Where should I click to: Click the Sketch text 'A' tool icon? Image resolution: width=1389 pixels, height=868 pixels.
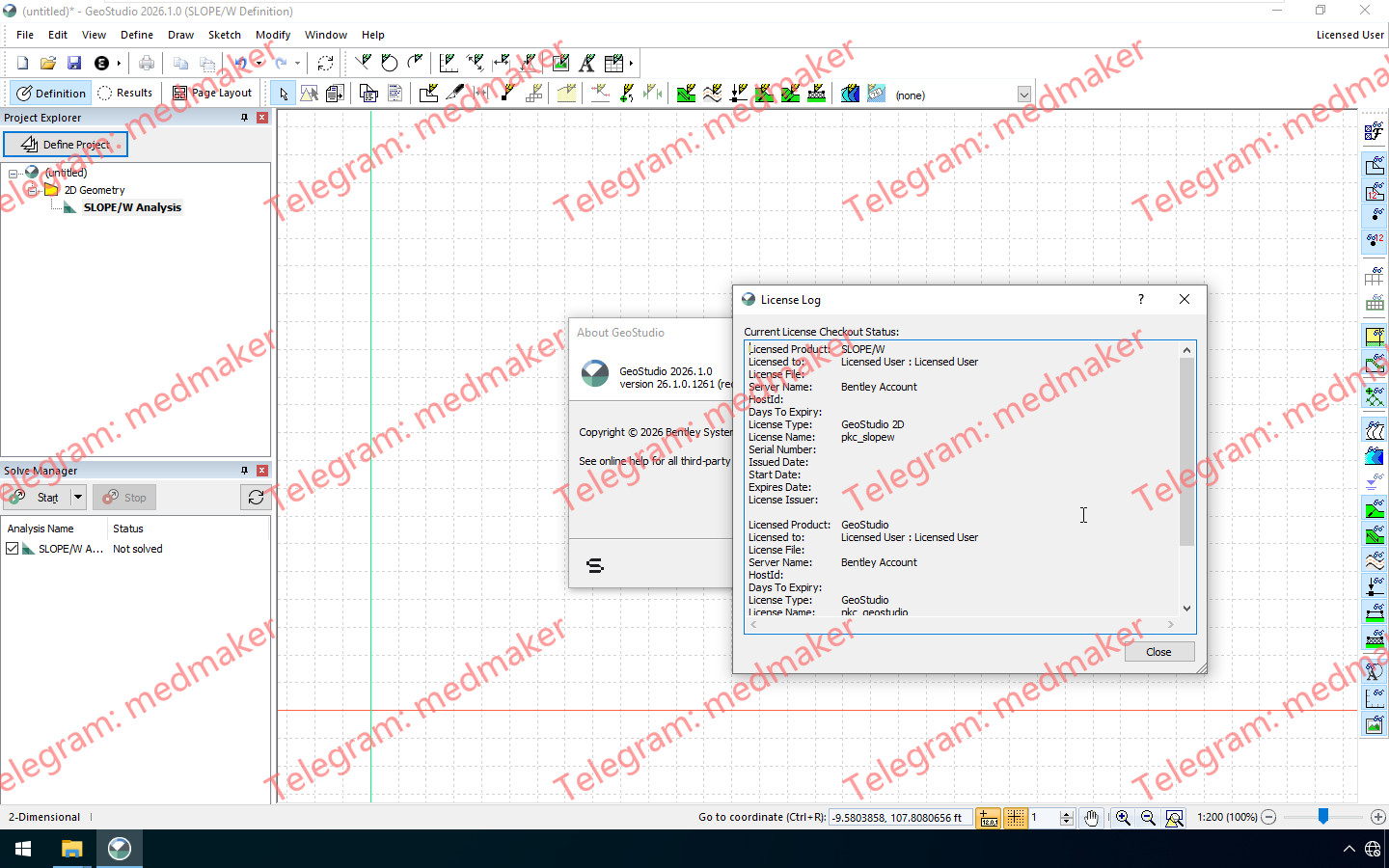click(x=586, y=64)
